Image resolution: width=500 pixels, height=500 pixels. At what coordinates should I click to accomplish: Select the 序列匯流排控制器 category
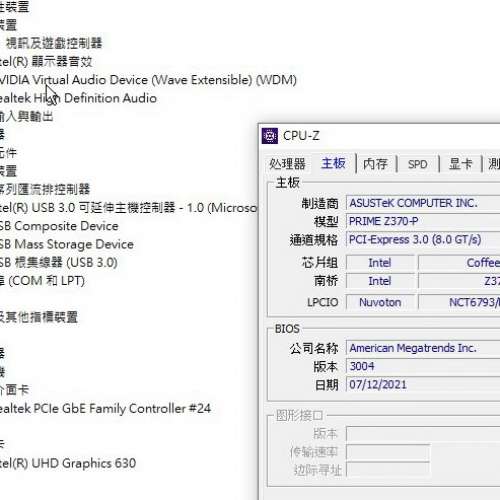point(45,189)
